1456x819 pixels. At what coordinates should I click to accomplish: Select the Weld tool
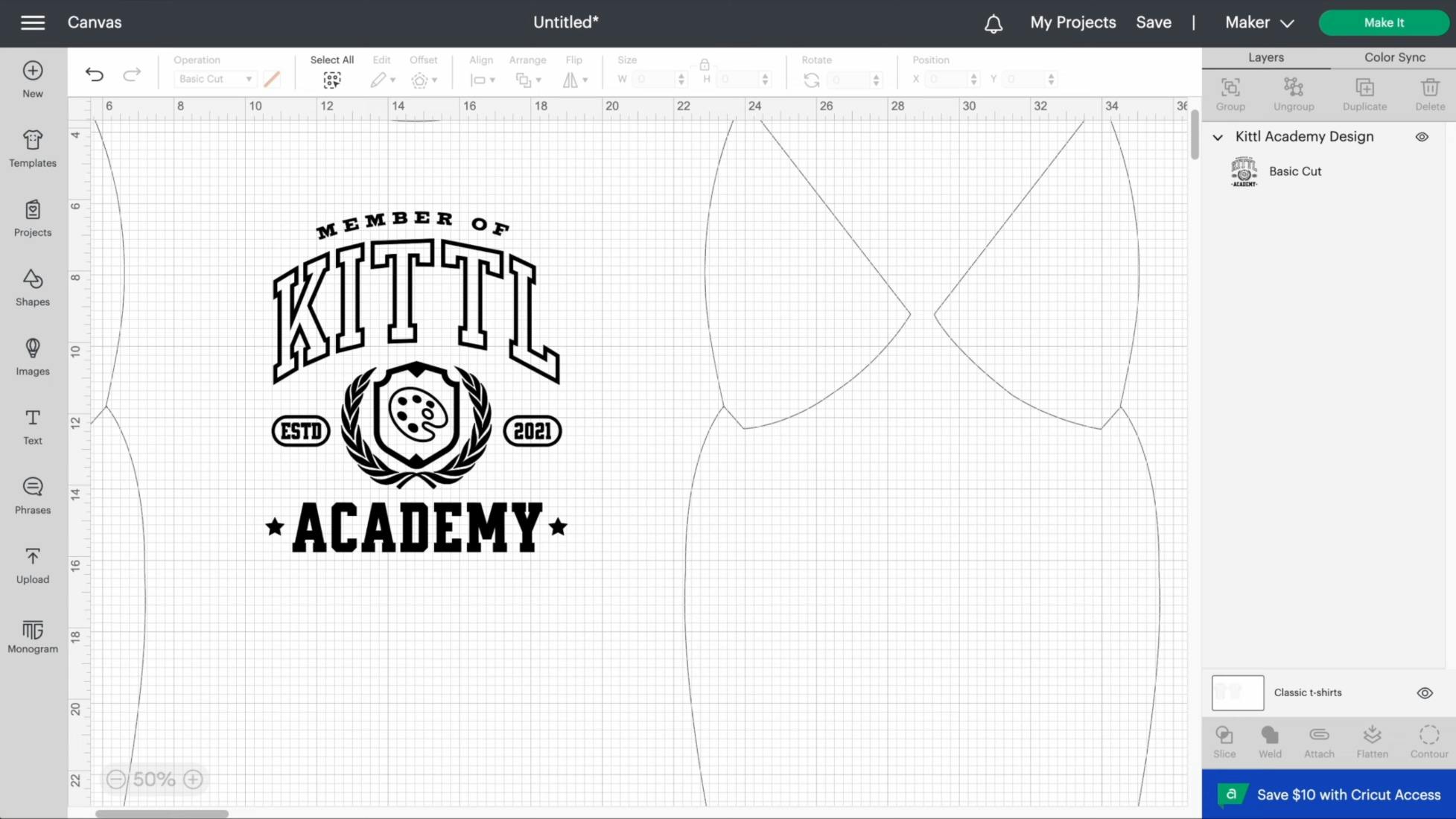(x=1270, y=739)
